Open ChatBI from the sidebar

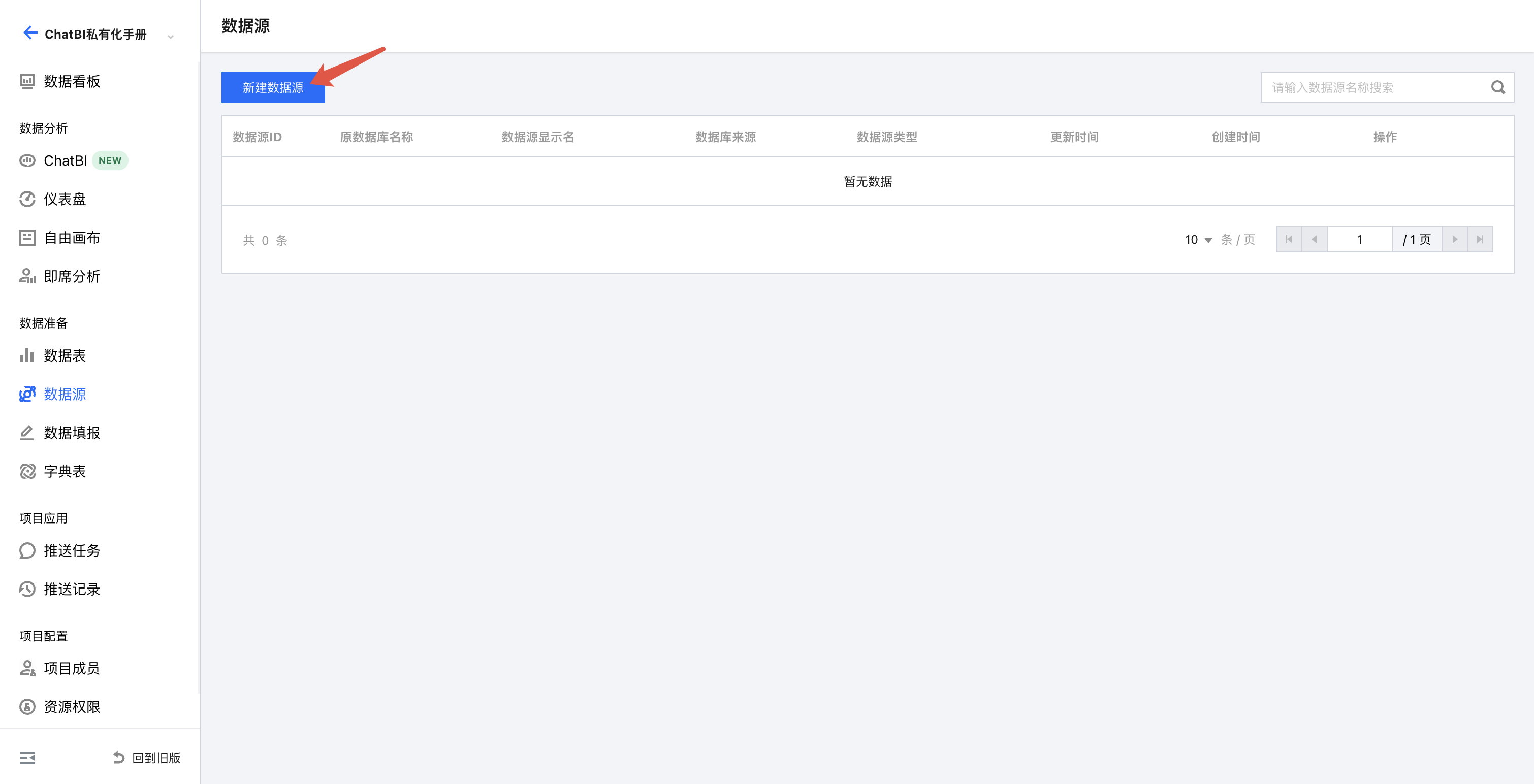66,161
